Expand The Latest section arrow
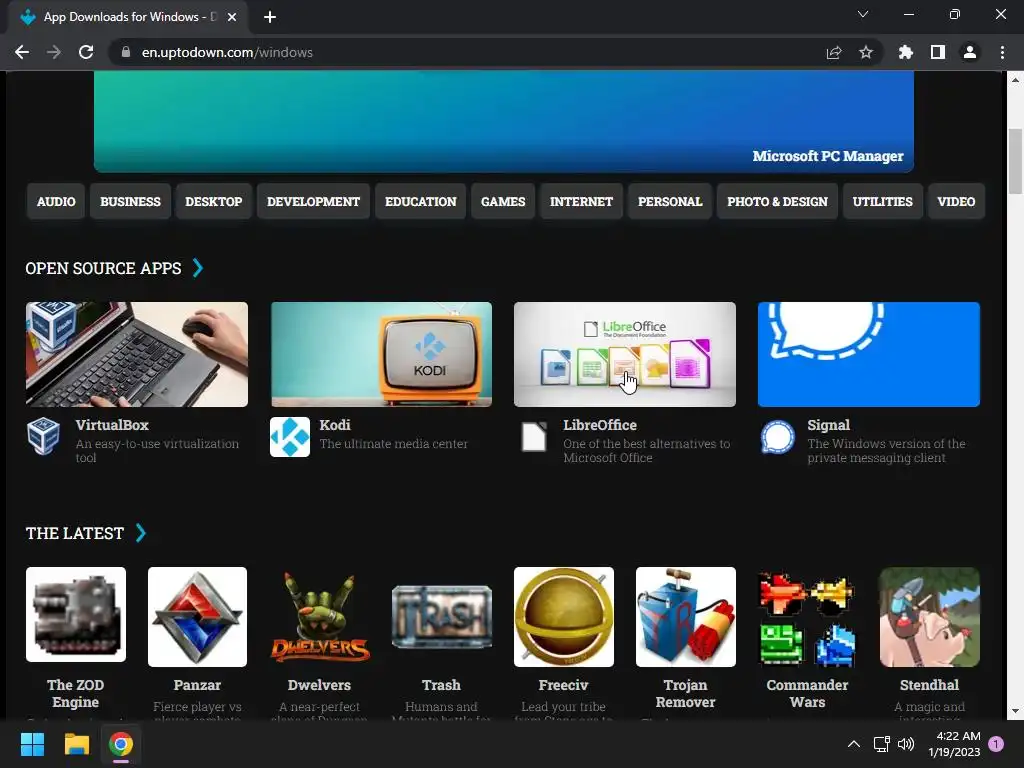1024x768 pixels. 141,533
